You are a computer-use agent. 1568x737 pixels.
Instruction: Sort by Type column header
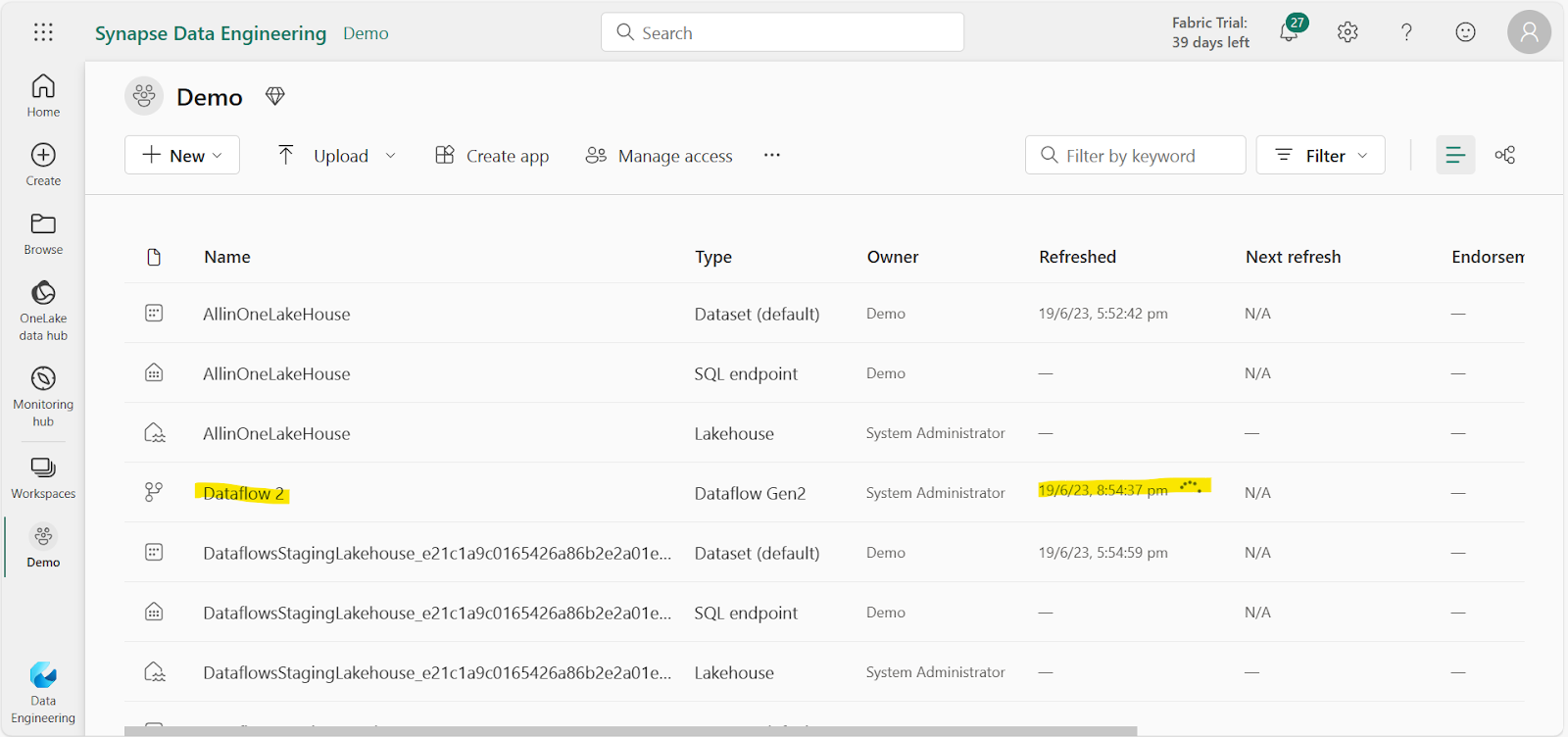click(x=713, y=257)
